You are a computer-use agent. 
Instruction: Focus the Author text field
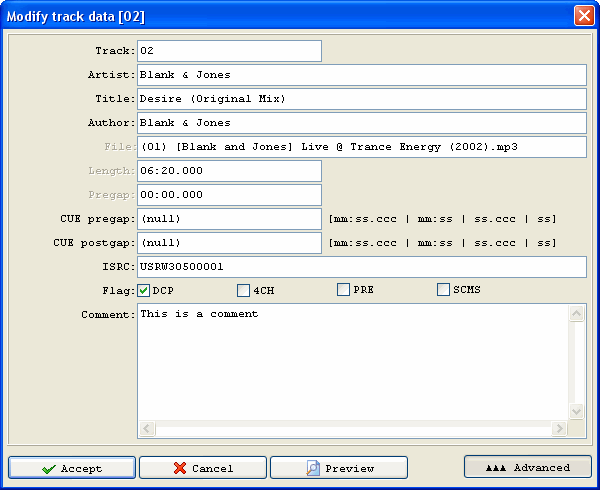360,123
